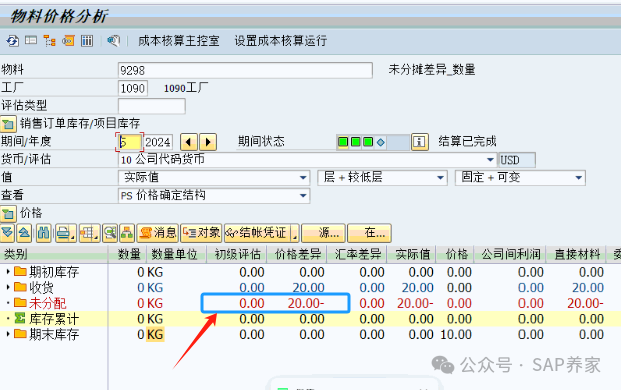The height and width of the screenshot is (390, 621).
Task: Click the 消息 button
Action: coord(158,233)
